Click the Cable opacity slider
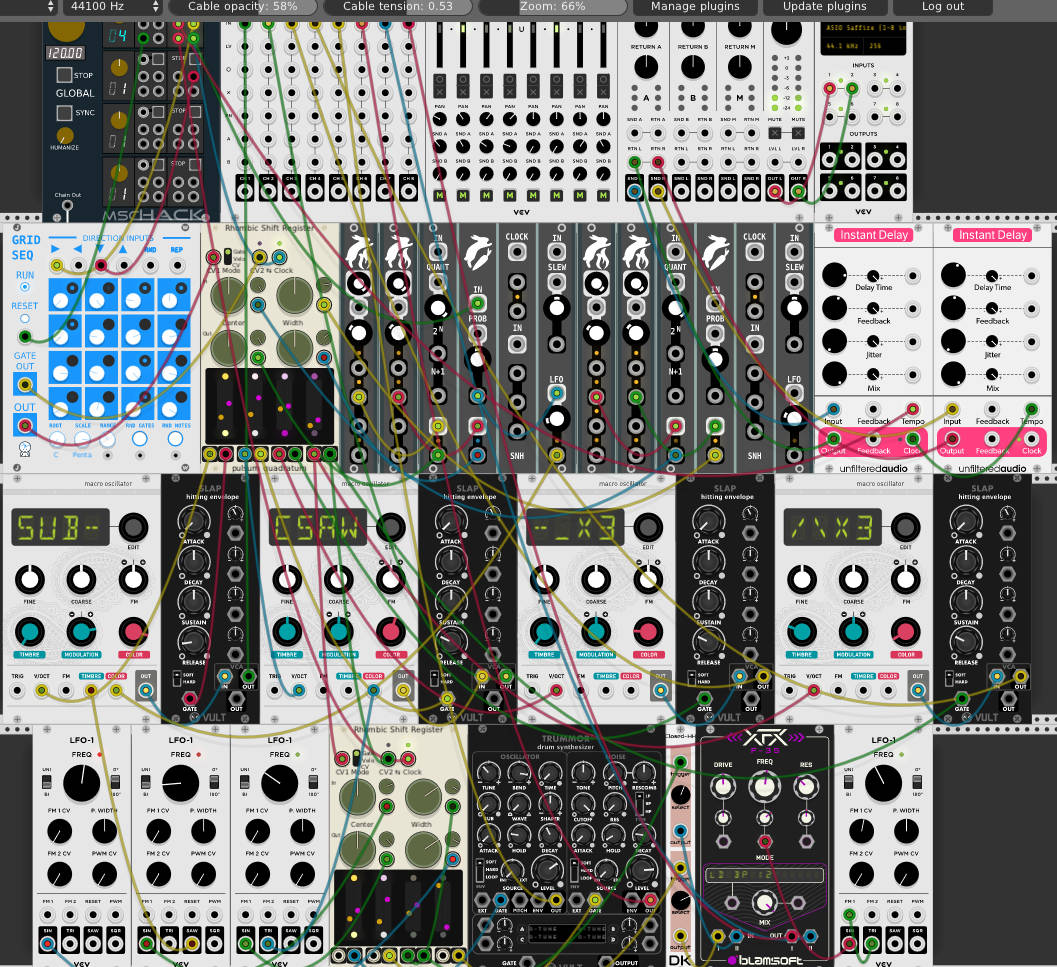 (x=243, y=7)
